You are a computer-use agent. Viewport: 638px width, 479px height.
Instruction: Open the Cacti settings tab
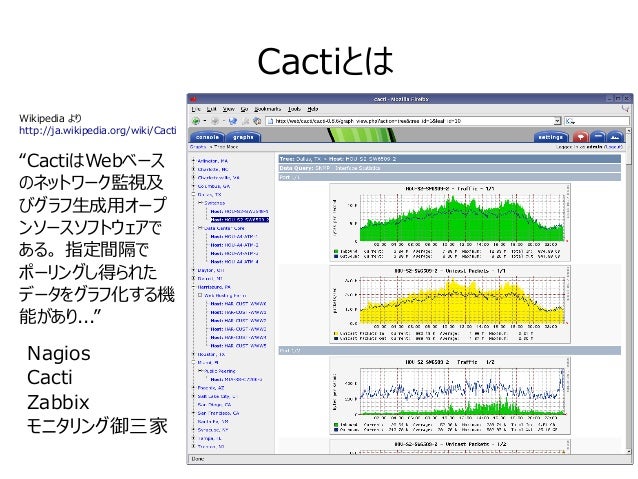click(x=551, y=137)
